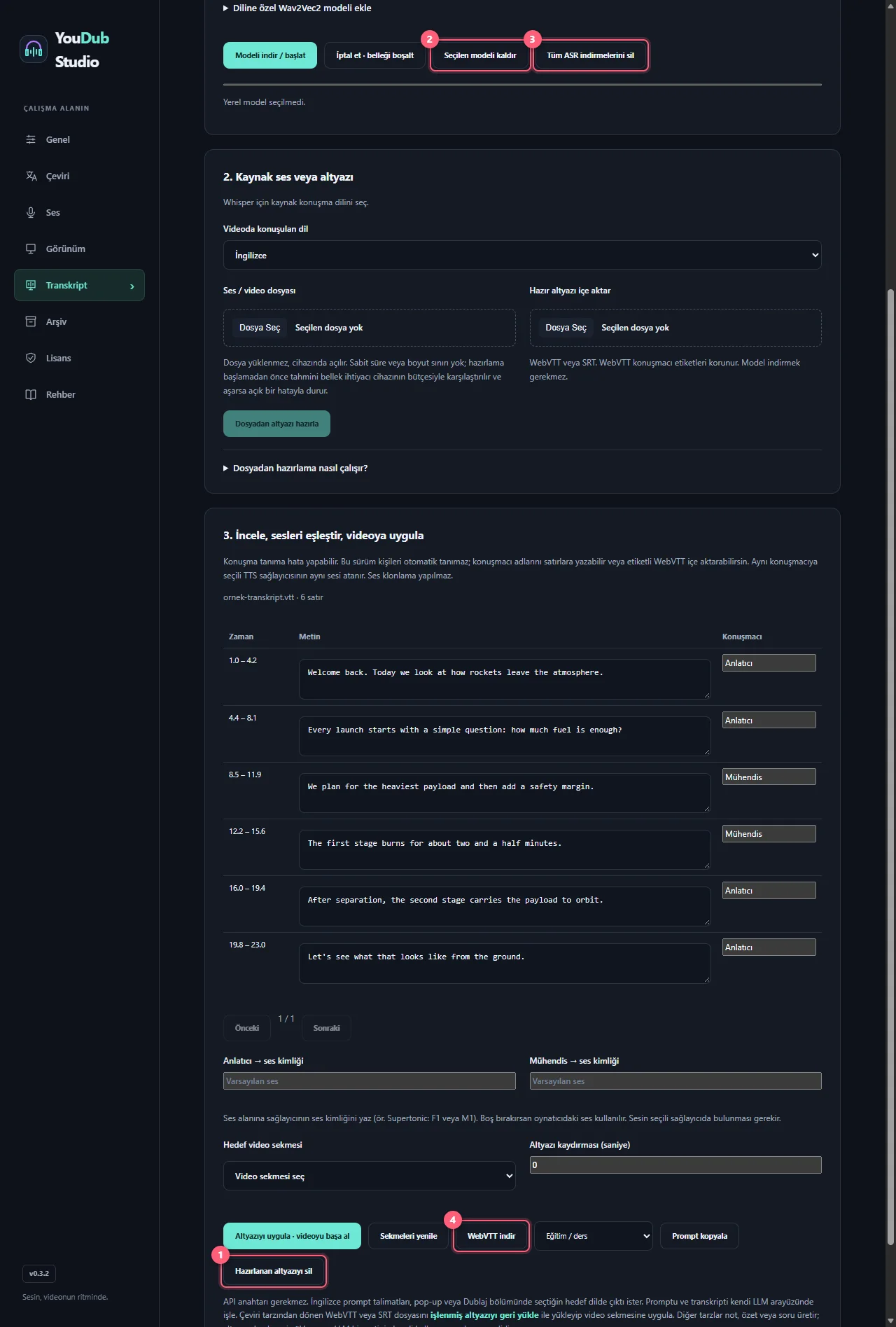Download subtitles with 'WebVTT indir'
This screenshot has width=896, height=1327.
click(491, 1236)
